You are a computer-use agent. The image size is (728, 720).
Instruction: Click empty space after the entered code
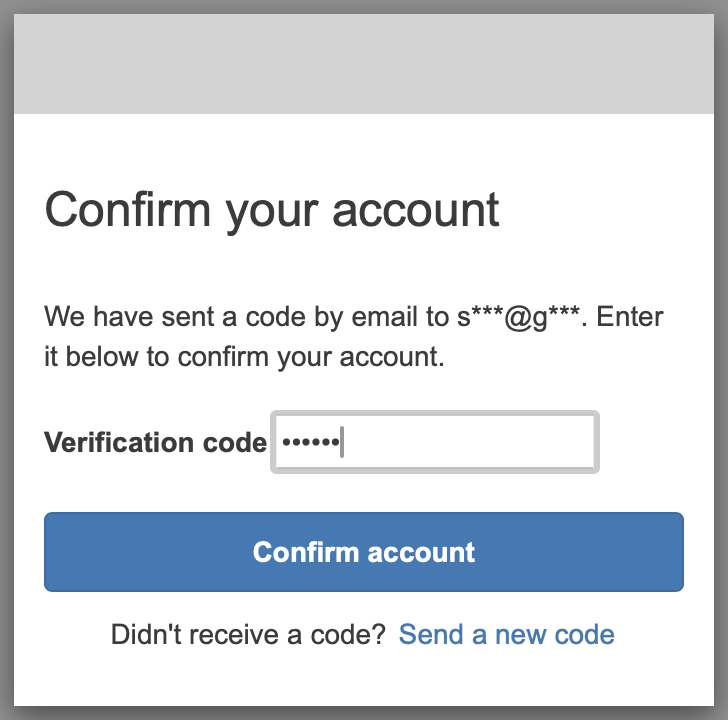(x=470, y=442)
